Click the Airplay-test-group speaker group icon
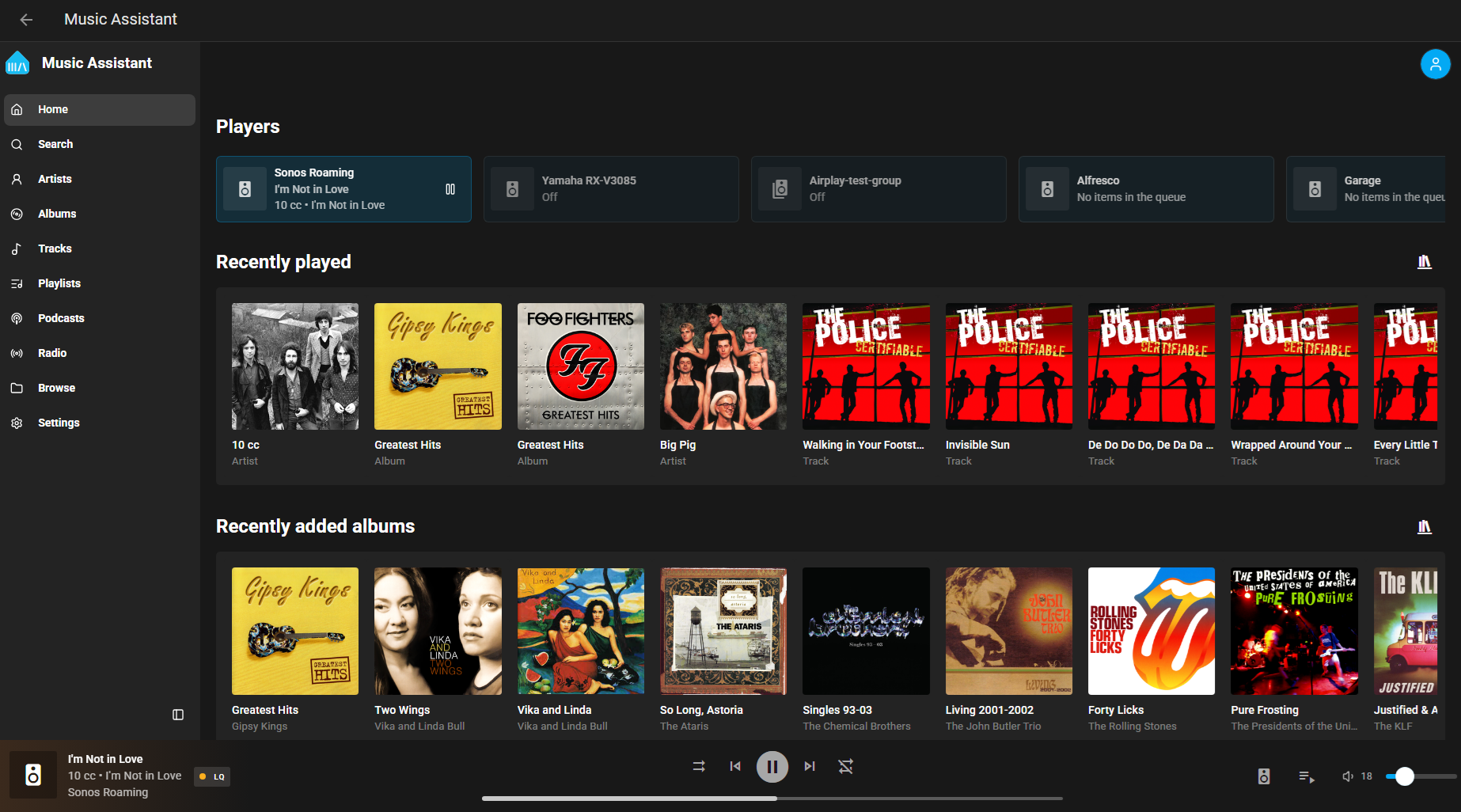This screenshot has width=1461, height=812. tap(780, 189)
